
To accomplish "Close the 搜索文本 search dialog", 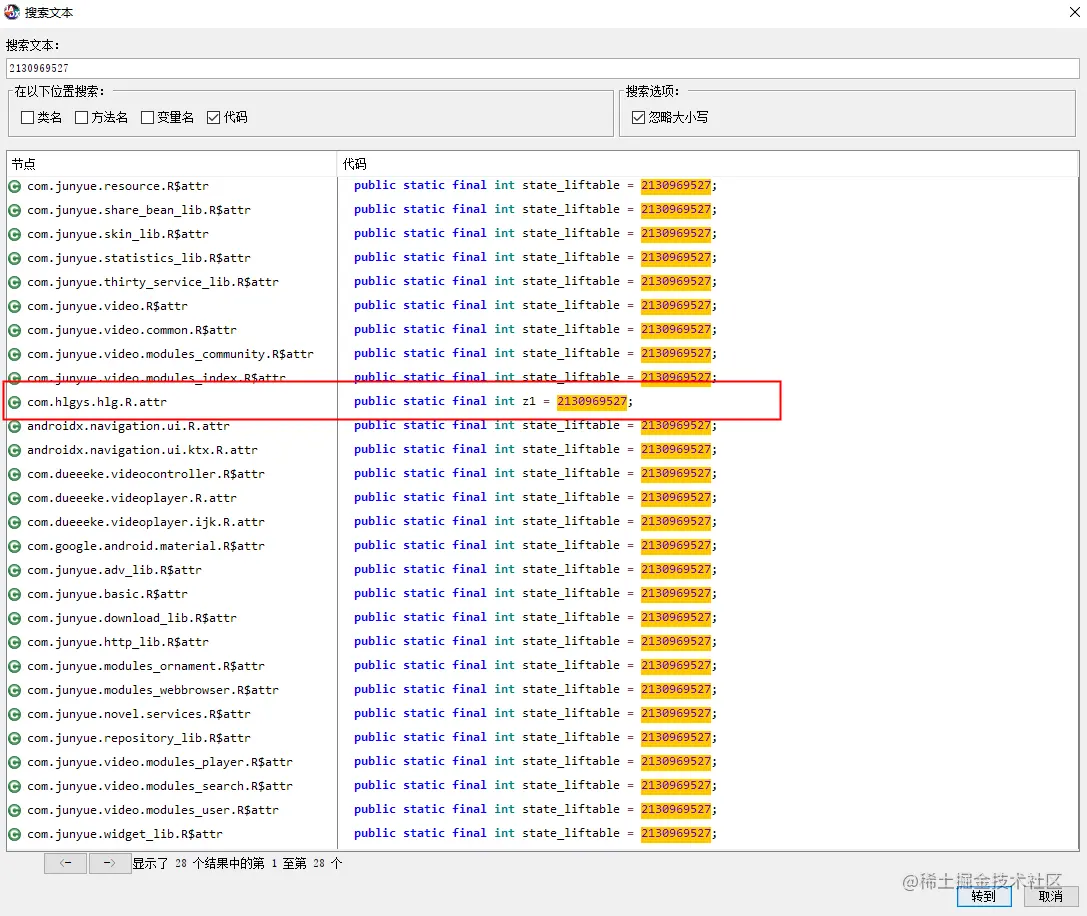I will tap(1074, 12).
